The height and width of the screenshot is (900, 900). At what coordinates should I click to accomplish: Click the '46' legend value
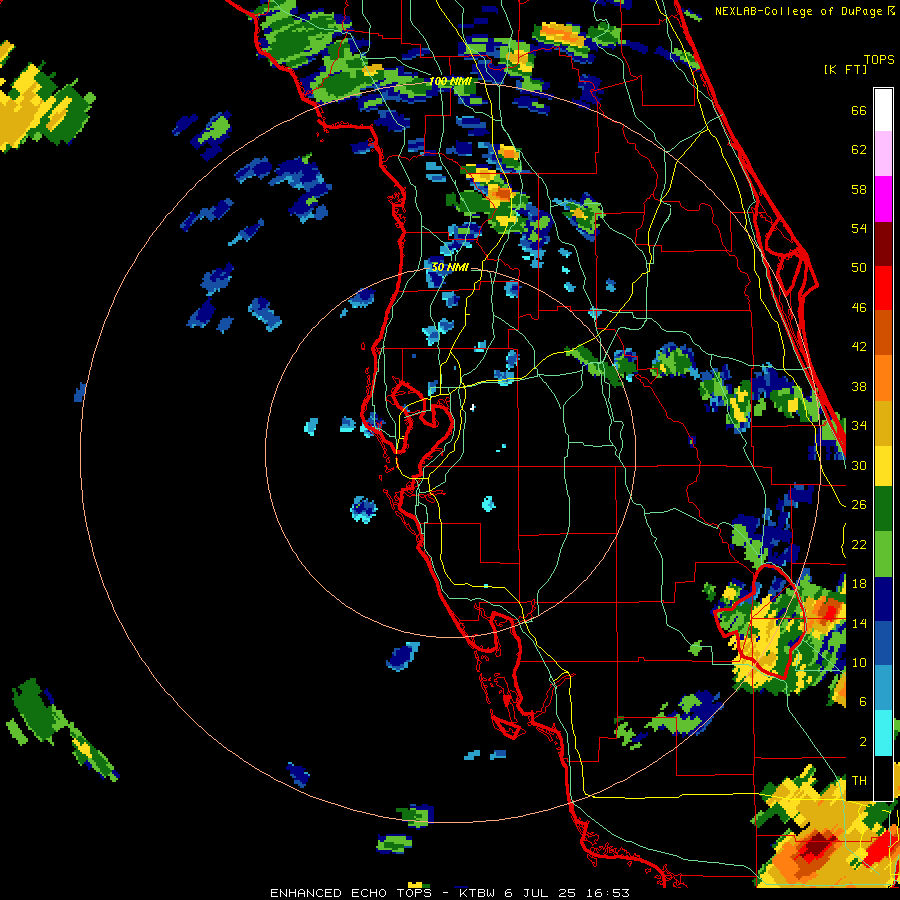pyautogui.click(x=859, y=308)
